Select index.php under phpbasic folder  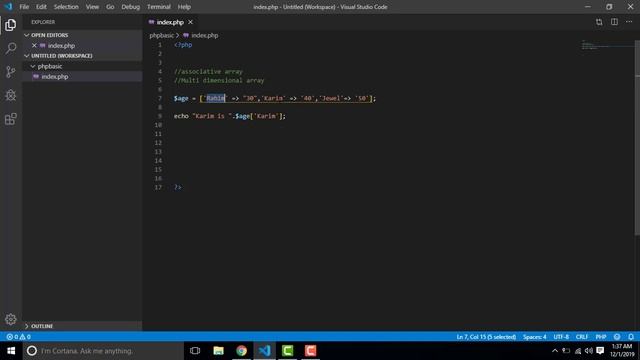pos(82,76)
